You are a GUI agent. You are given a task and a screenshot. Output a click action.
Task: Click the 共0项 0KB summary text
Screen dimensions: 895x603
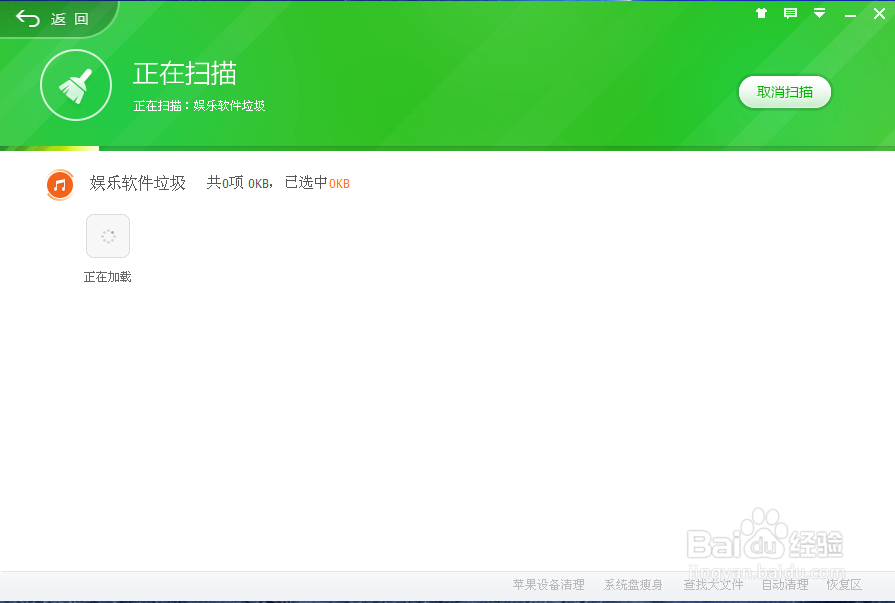[238, 183]
